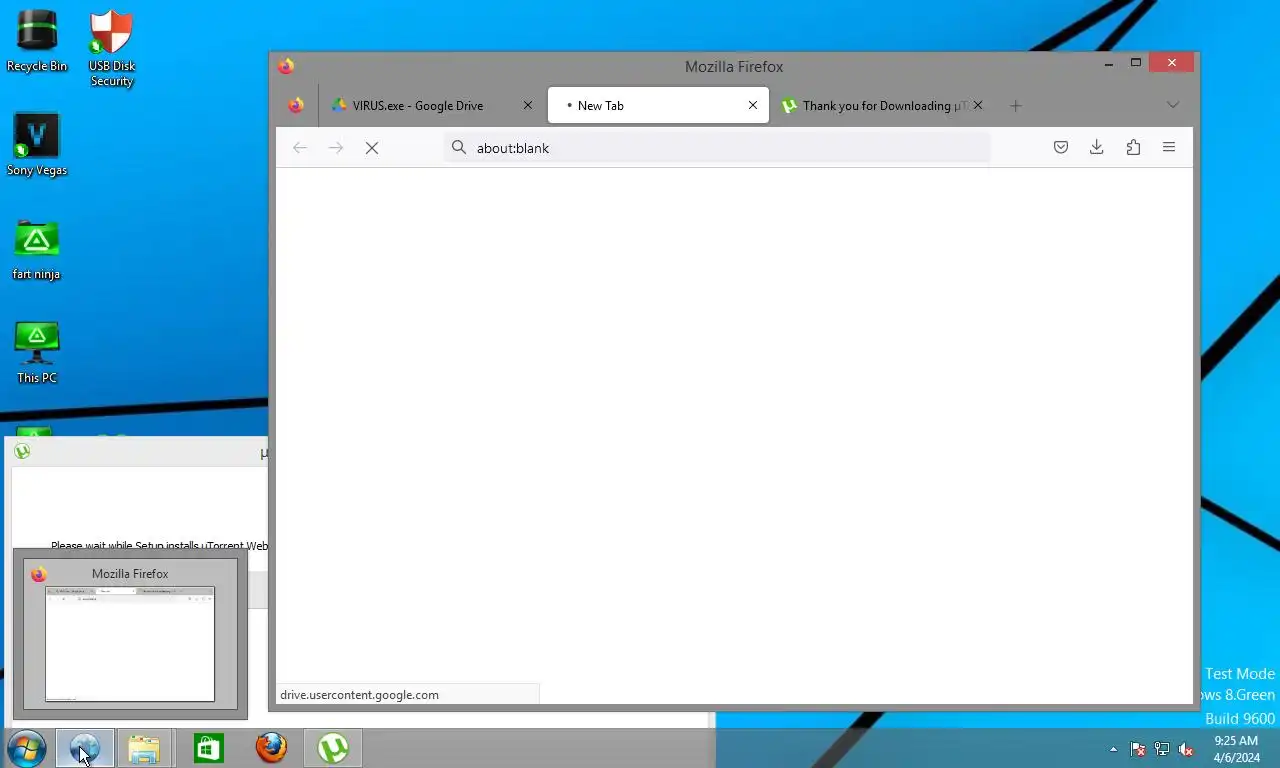Click the µTorrent installer window title icon

[22, 451]
